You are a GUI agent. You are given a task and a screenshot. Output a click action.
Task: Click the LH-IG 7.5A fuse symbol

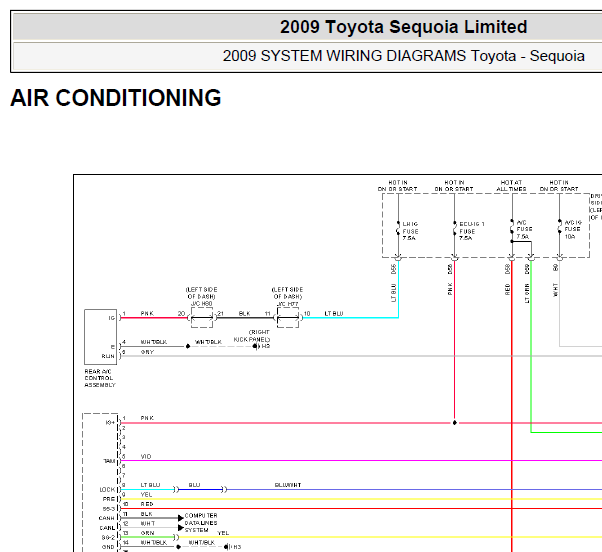point(398,230)
